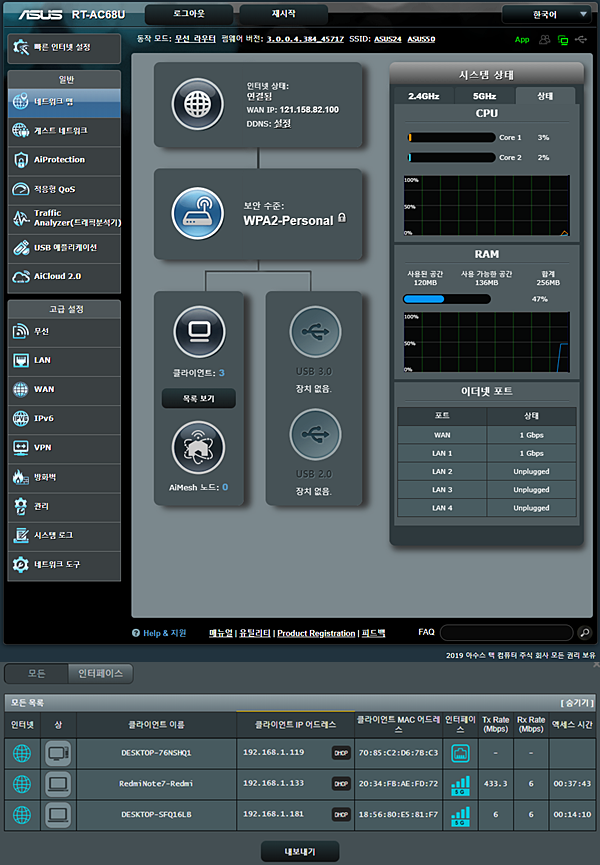This screenshot has height=865, width=600.
Task: Open Guest Network in the sidebar
Action: [x=64, y=131]
